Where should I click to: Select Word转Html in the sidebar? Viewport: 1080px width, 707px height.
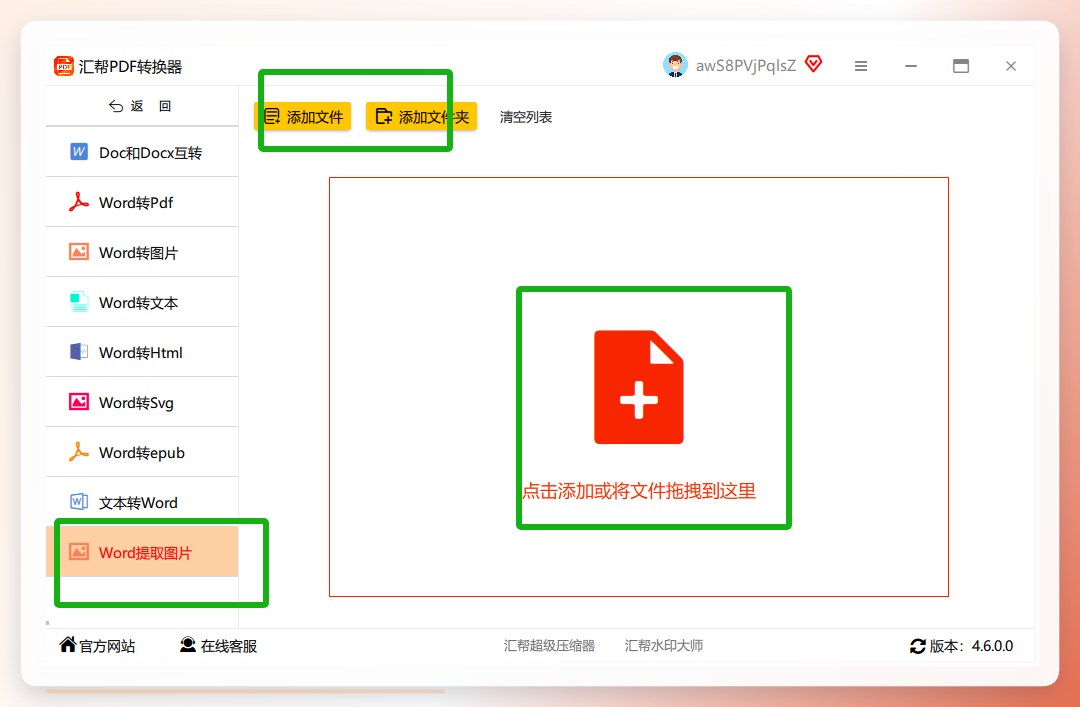pyautogui.click(x=142, y=352)
